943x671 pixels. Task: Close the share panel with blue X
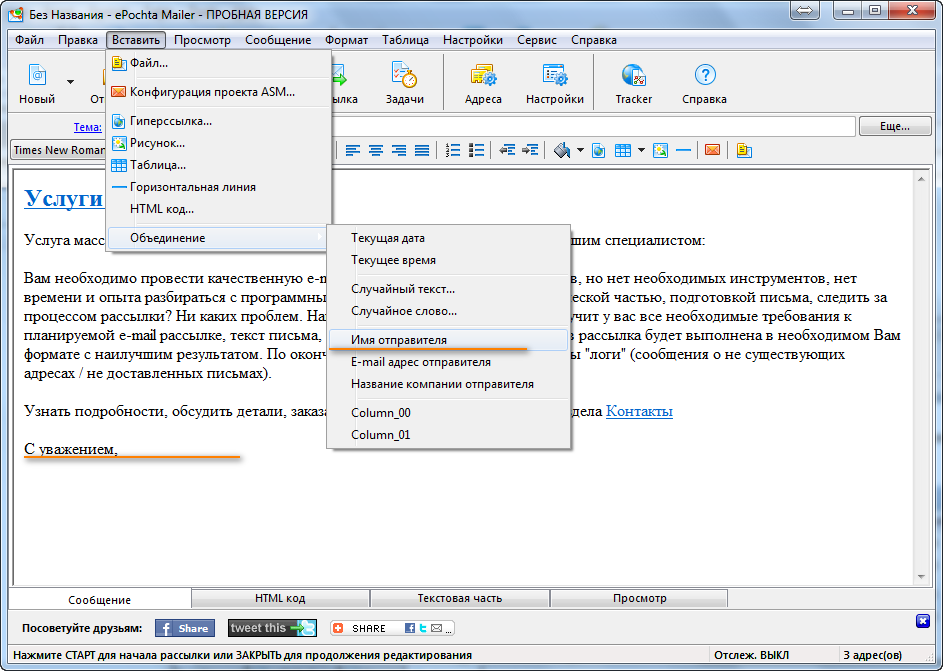pyautogui.click(x=923, y=621)
